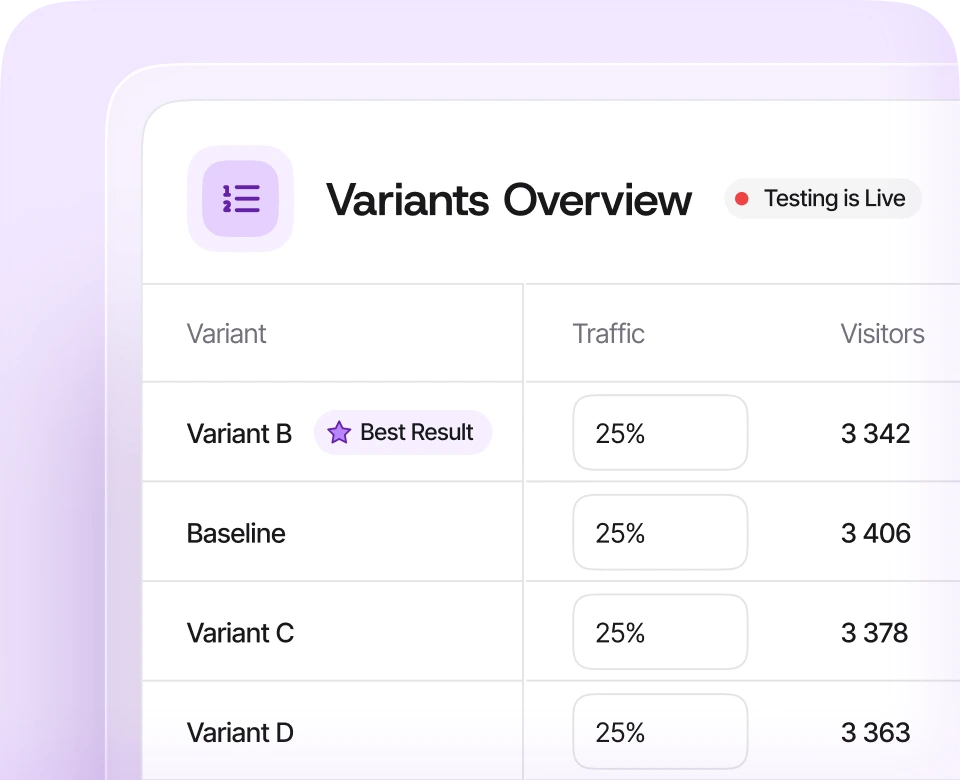Viewport: 960px width, 780px height.
Task: Click visitors value 3 363
Action: click(876, 732)
